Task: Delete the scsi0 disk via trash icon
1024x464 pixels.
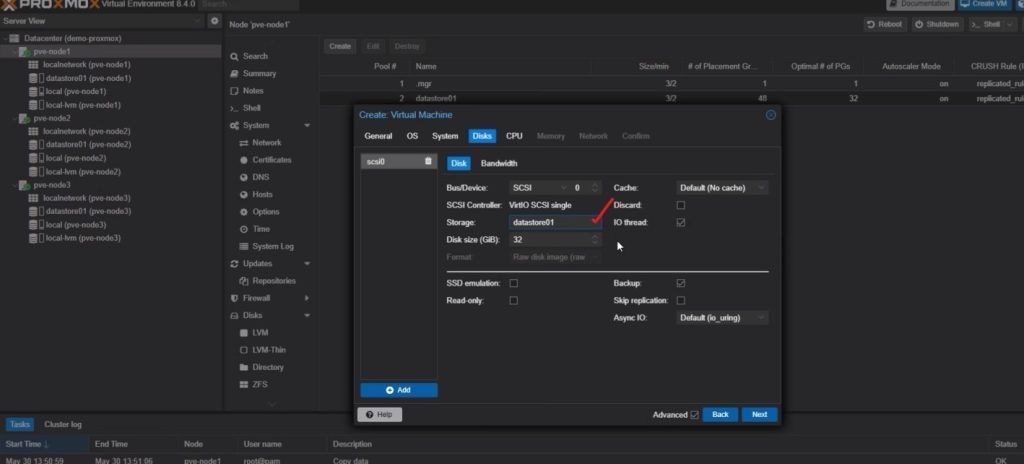Action: 428,161
